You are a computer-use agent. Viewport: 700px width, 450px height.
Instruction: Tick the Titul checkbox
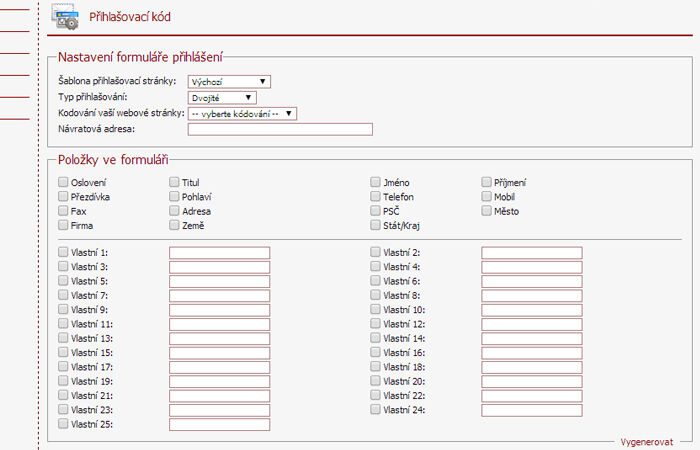click(174, 182)
